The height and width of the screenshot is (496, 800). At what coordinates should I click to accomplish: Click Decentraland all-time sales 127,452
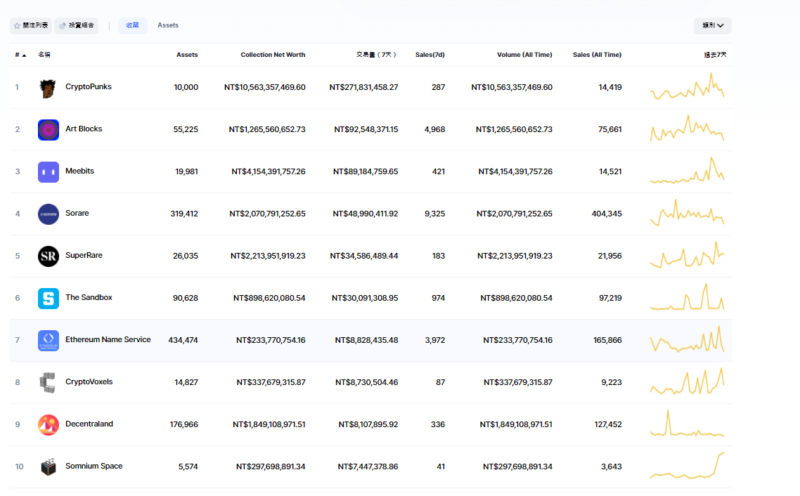click(608, 425)
